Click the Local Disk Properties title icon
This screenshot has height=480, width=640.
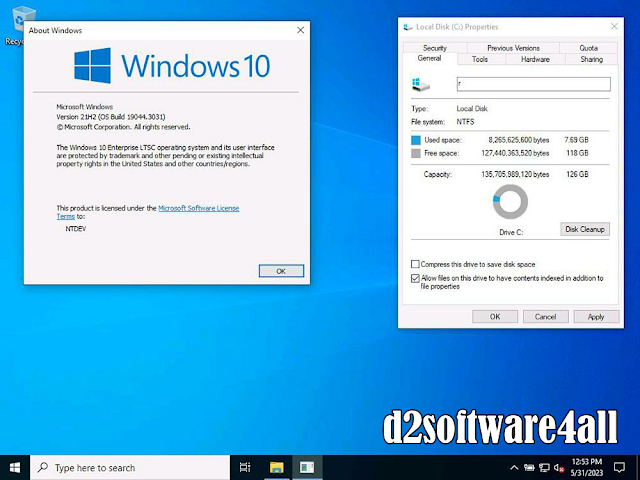click(407, 27)
